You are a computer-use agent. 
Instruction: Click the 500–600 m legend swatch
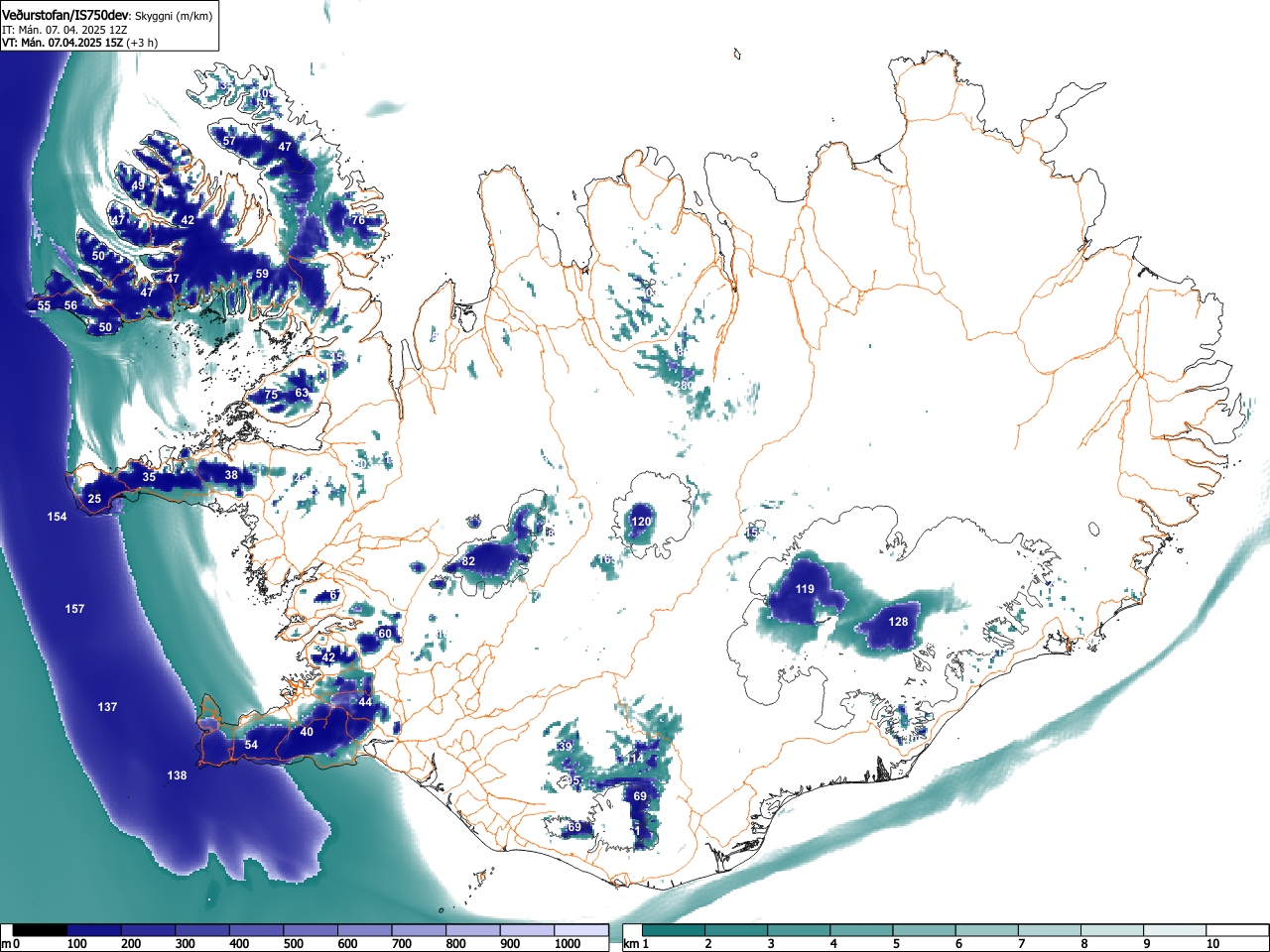point(311,930)
